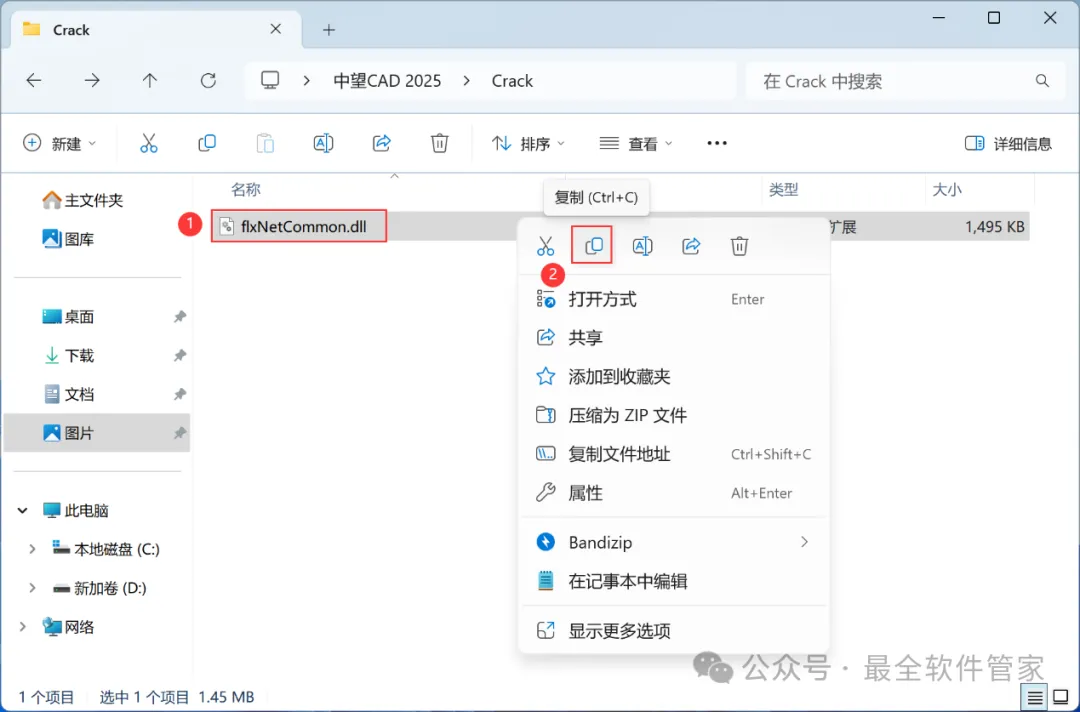Click the Copy icon in the toolbar
The image size is (1080, 712).
(207, 143)
